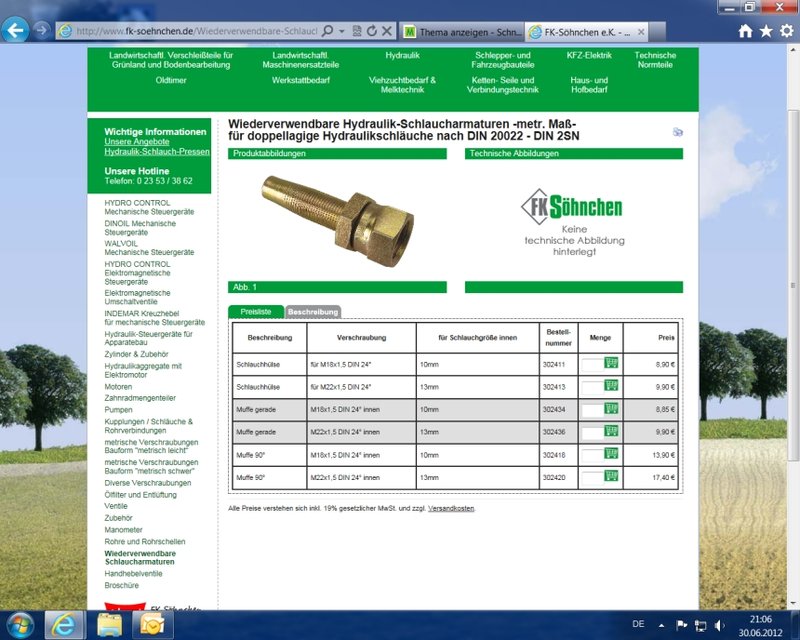Click cart icon for order number 302436
Screen dimensions: 800x640
click(611, 431)
